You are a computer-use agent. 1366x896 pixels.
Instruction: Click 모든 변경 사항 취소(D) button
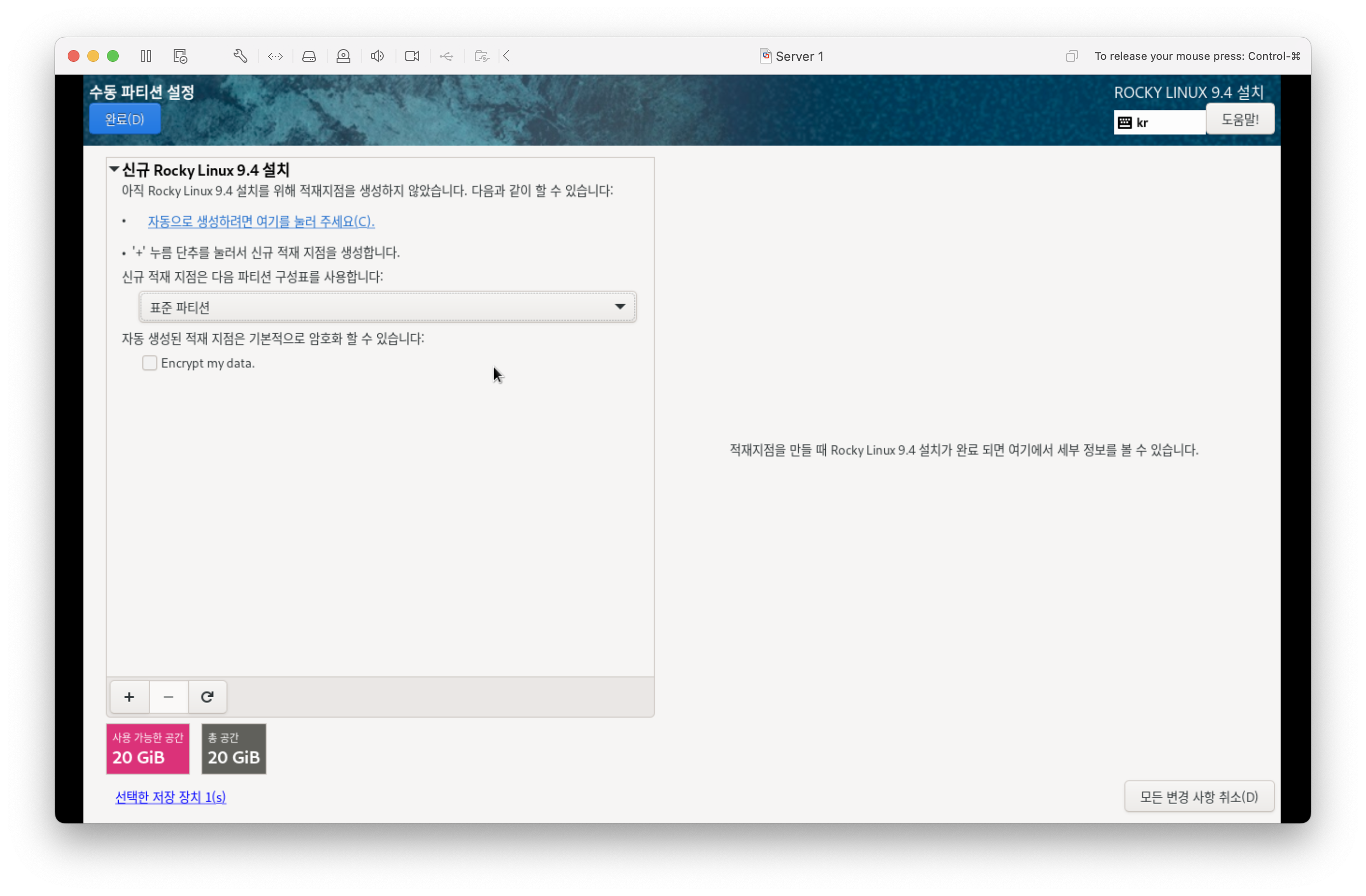(x=1199, y=797)
